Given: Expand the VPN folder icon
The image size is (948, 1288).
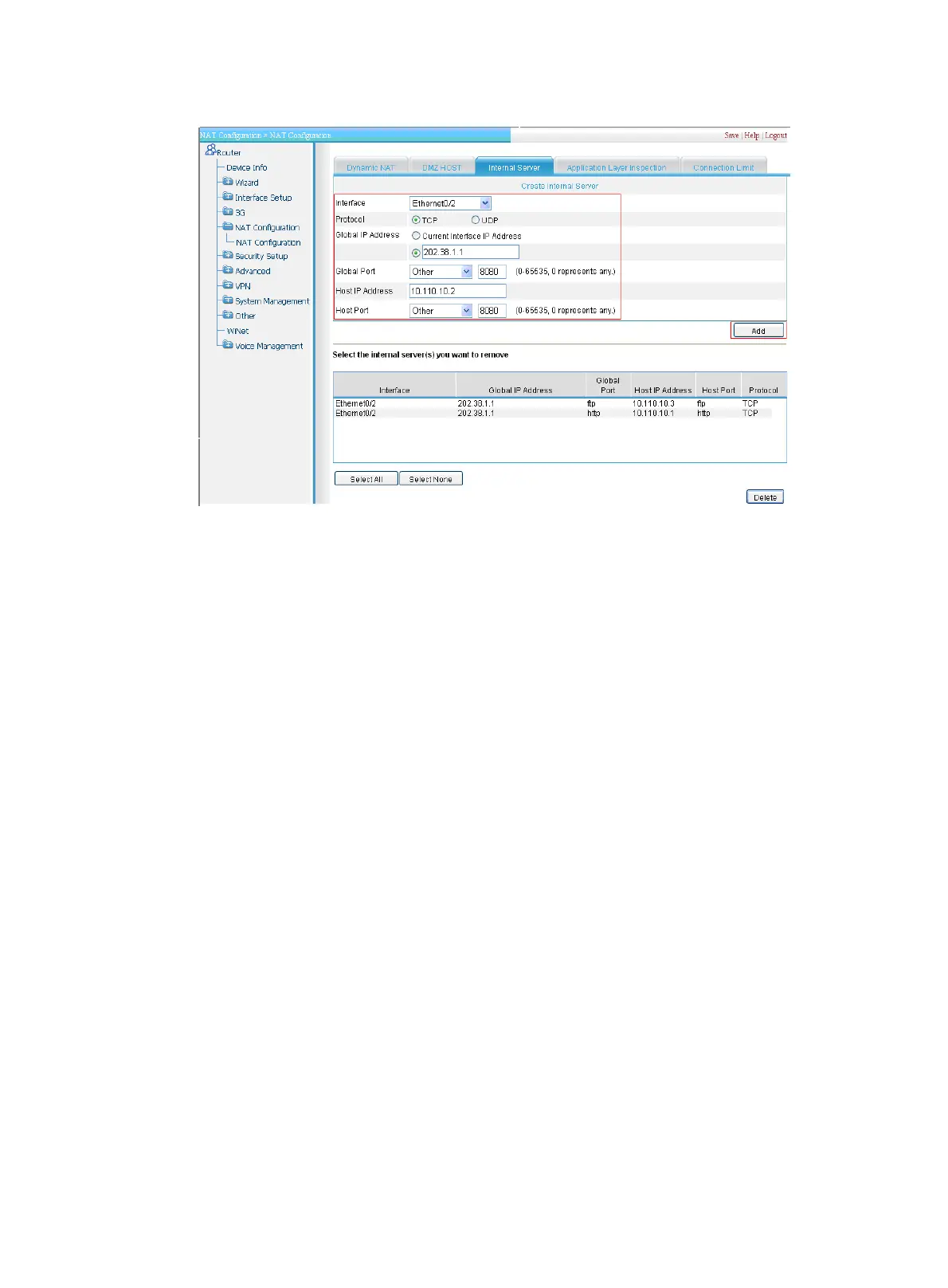Looking at the screenshot, I should click(228, 285).
